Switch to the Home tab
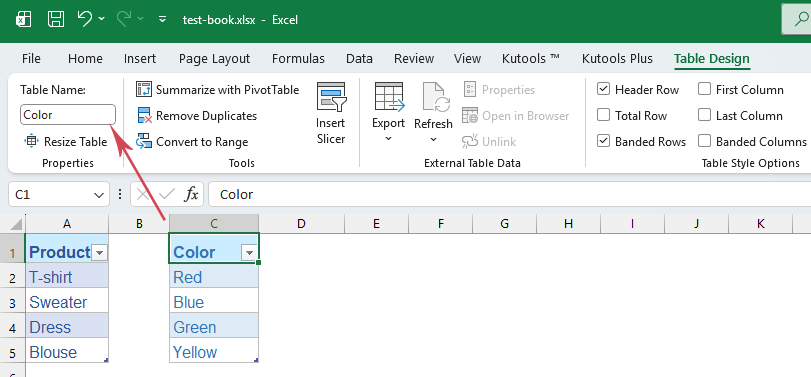The image size is (811, 377). pyautogui.click(x=85, y=58)
